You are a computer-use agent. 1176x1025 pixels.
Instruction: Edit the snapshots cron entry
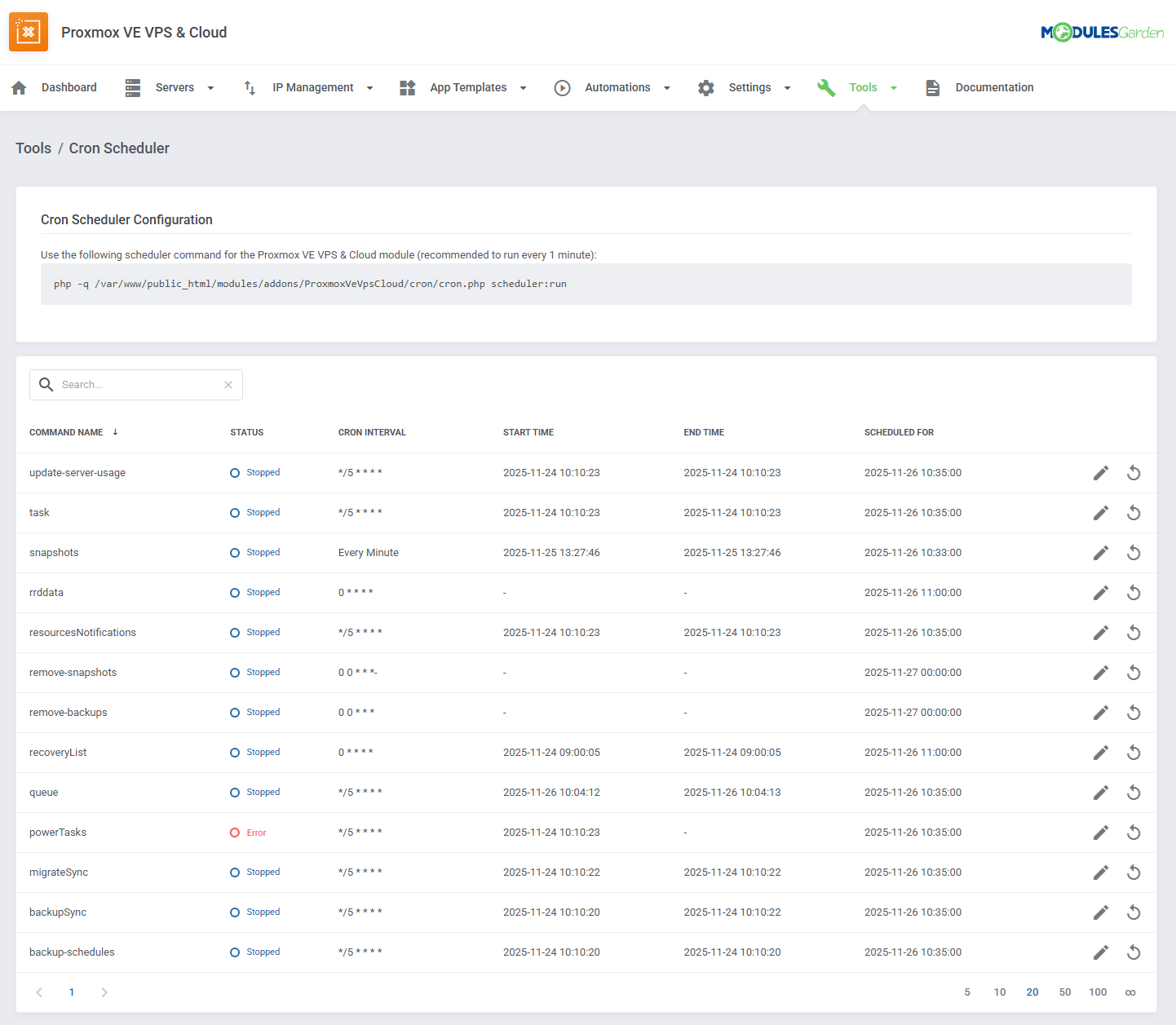[1101, 553]
